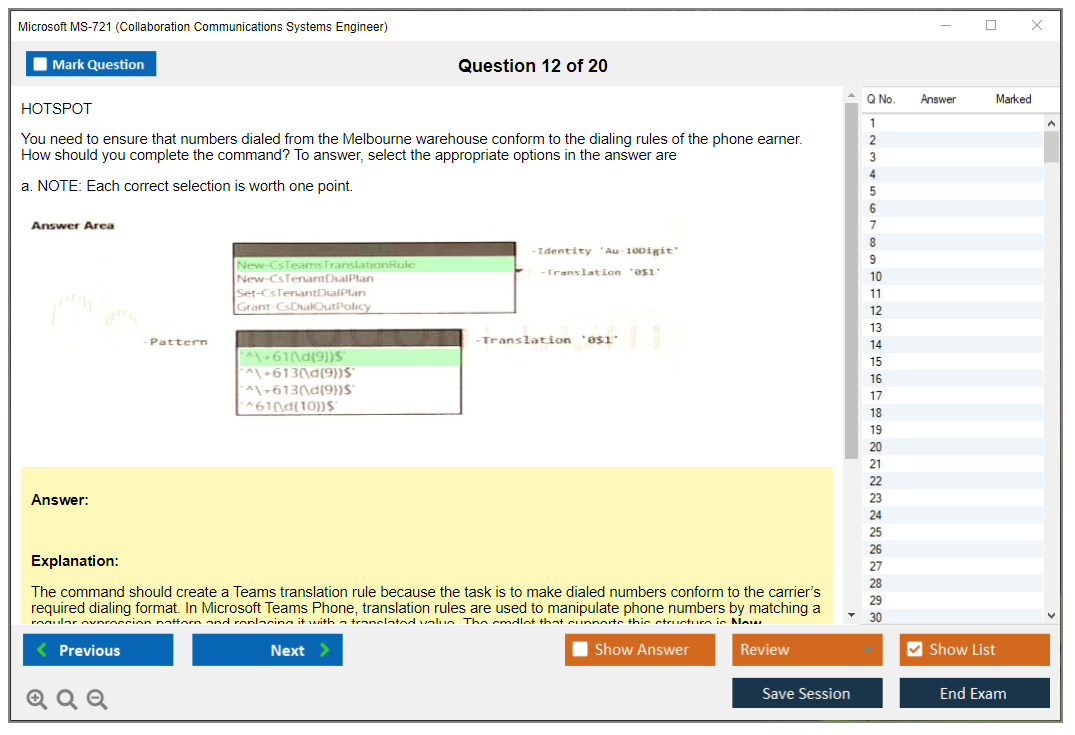Click the question pane scrollbar thumb
The height and width of the screenshot is (735, 1075).
coord(851,280)
